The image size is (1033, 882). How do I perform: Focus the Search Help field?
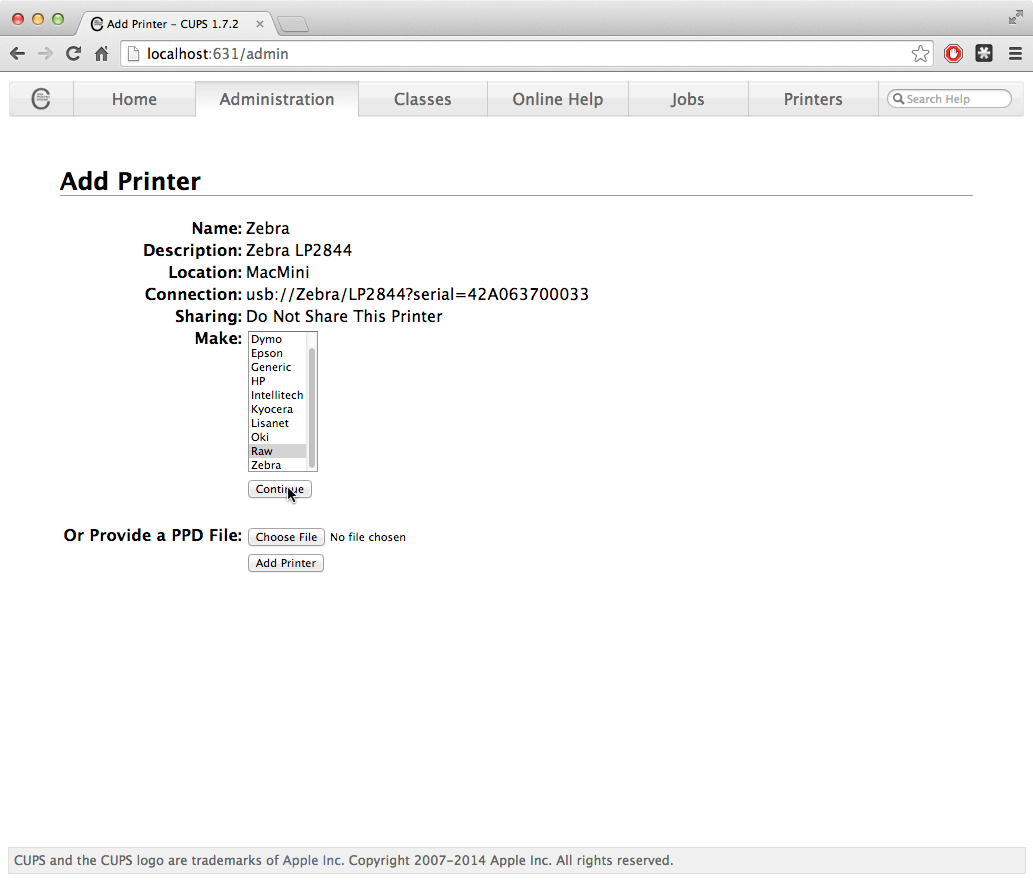tap(949, 99)
